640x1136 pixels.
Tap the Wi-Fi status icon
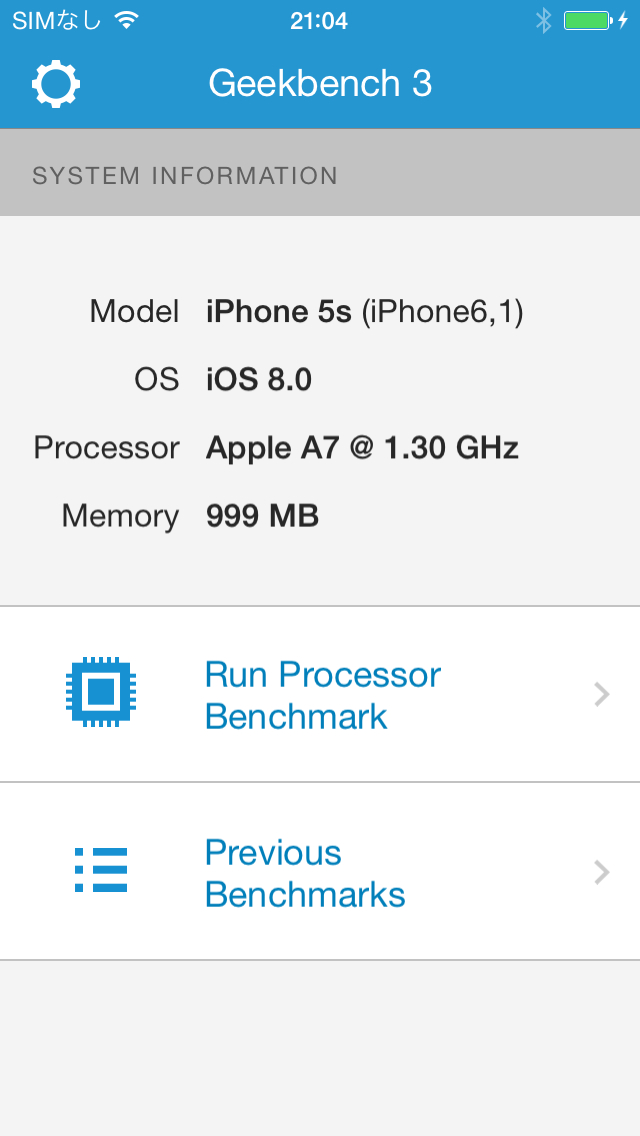pos(126,20)
